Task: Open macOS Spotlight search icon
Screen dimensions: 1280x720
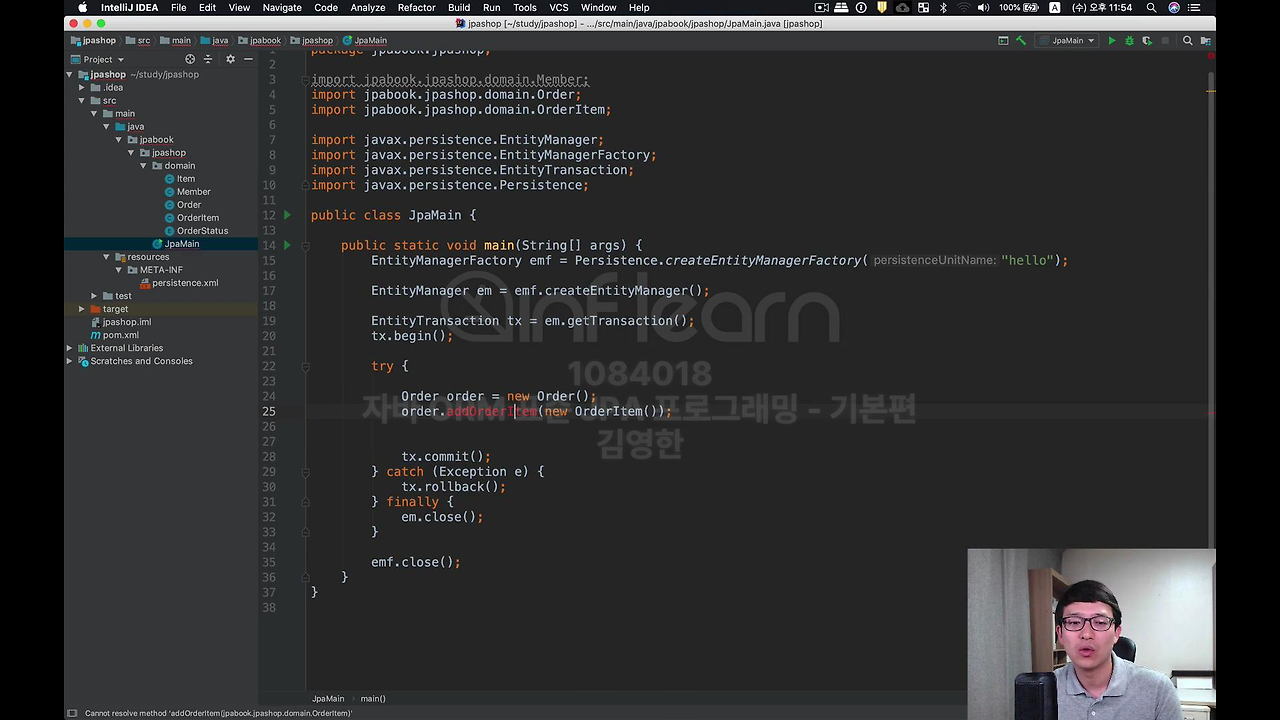Action: (x=1151, y=8)
